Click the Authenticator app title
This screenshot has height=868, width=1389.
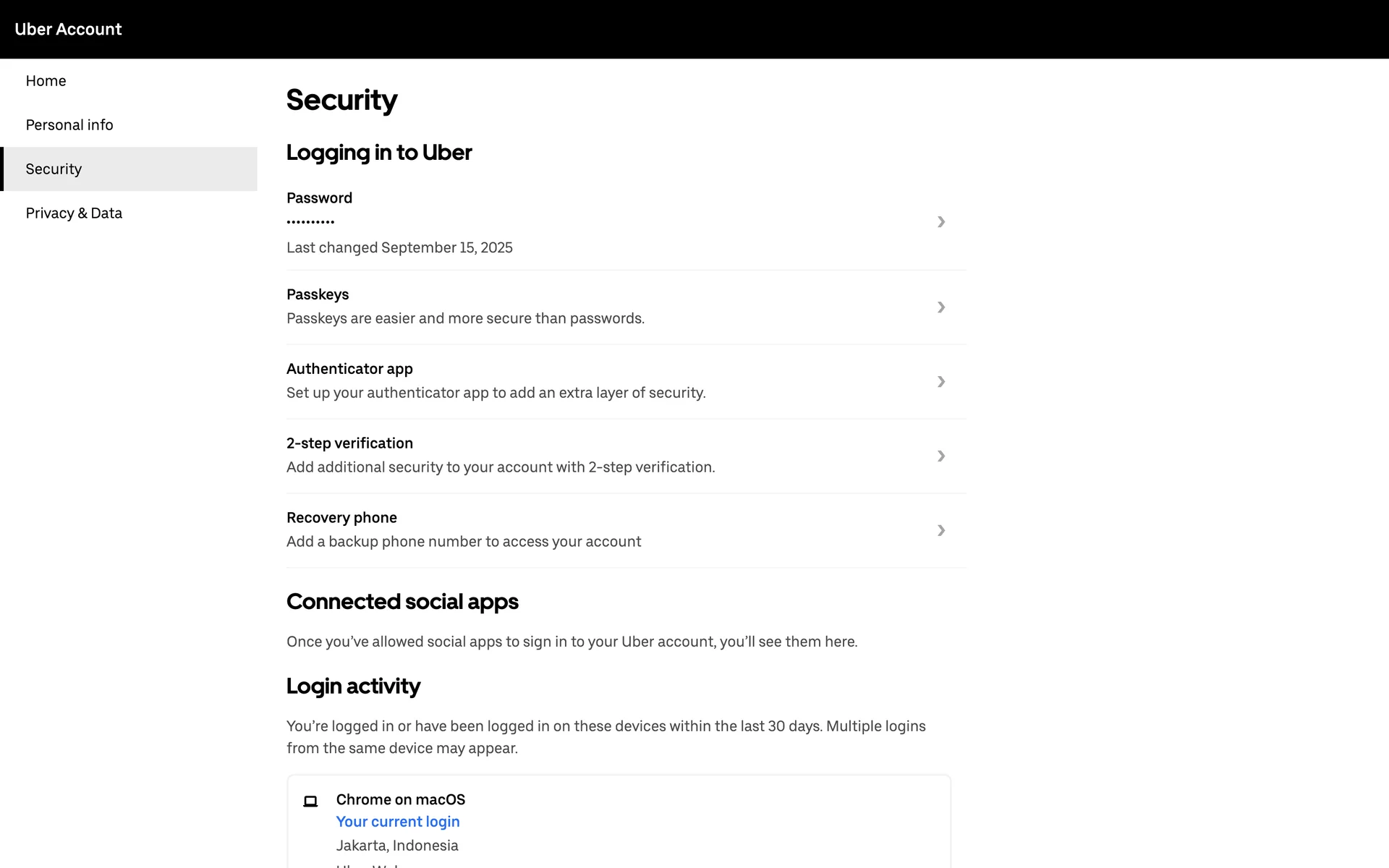(349, 369)
